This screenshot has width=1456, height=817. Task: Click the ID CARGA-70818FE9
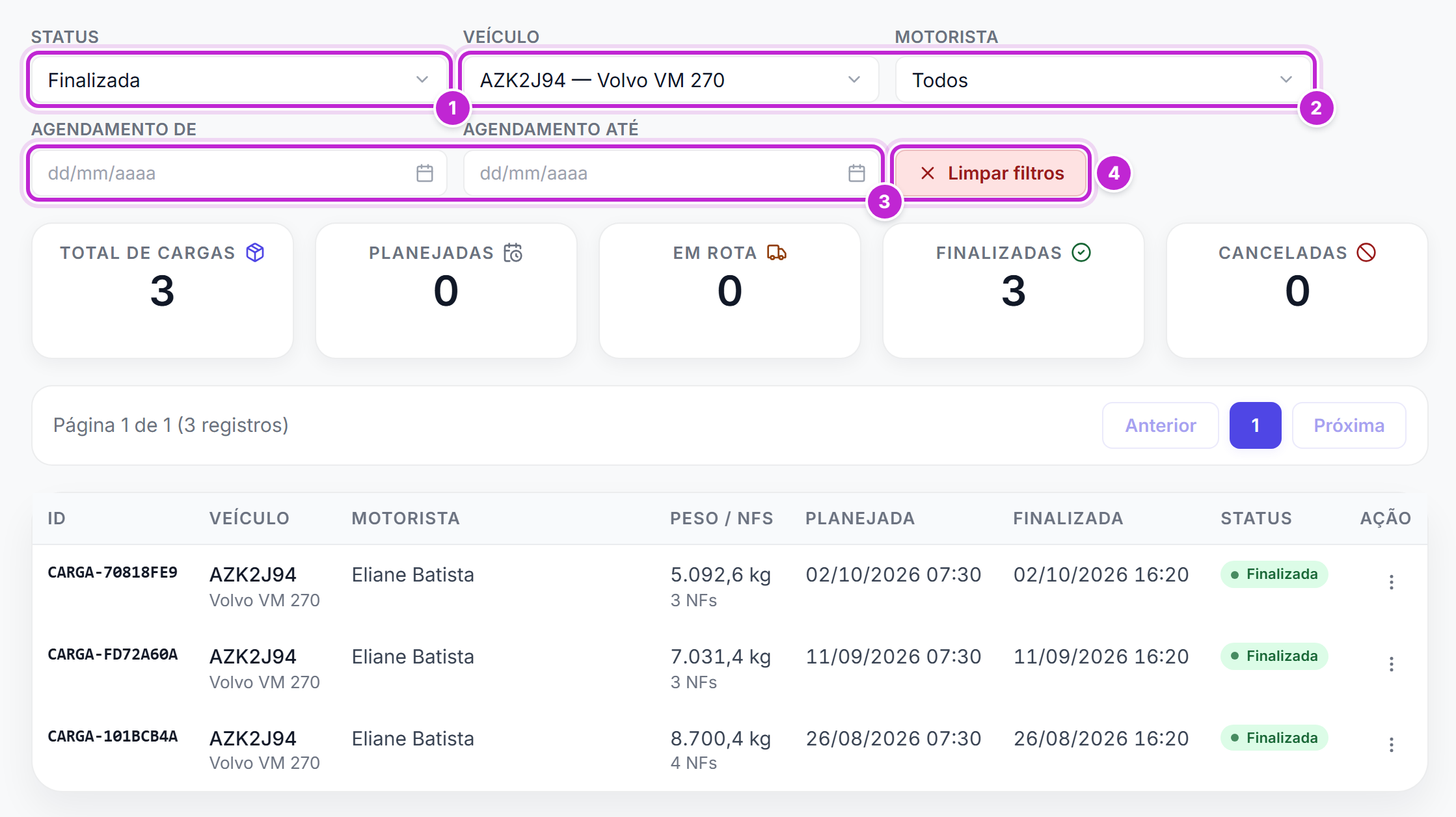coord(113,572)
